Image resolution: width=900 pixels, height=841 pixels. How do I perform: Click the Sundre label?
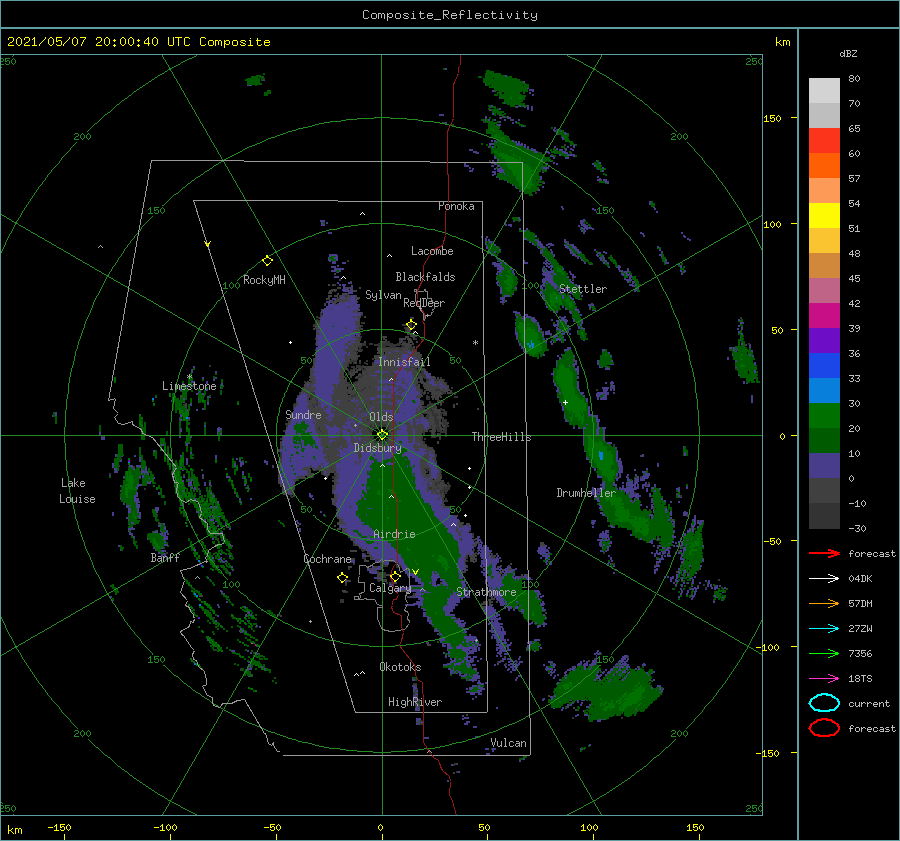click(x=303, y=414)
